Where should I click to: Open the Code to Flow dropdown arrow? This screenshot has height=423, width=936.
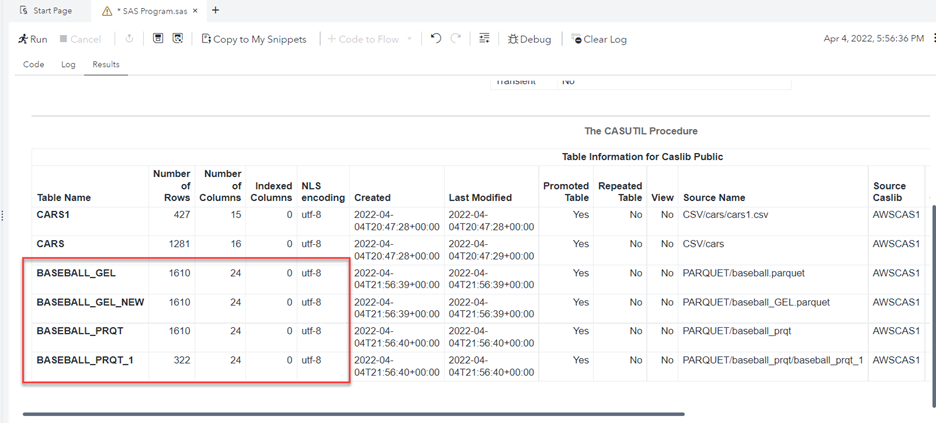click(x=409, y=40)
